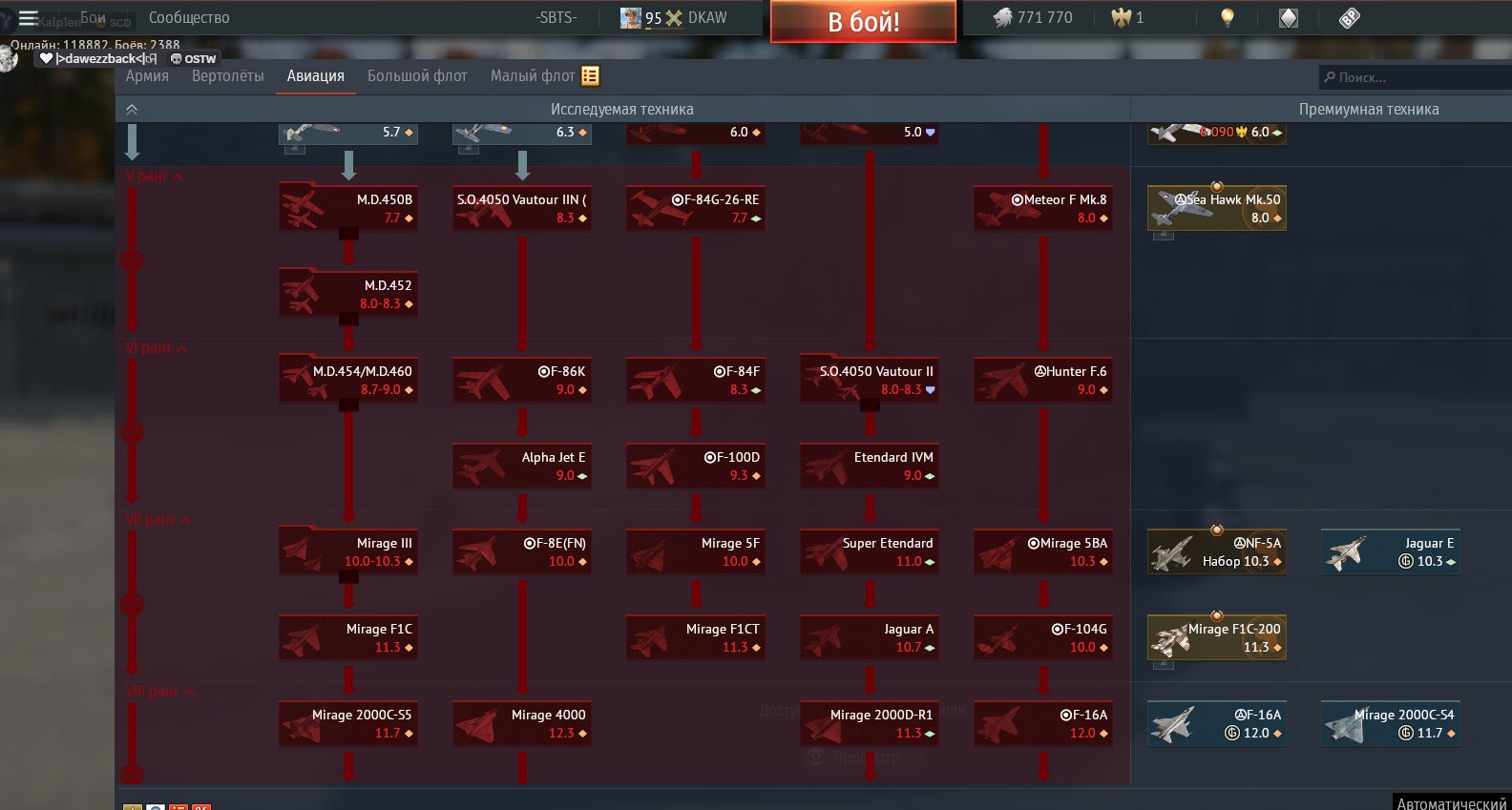
Task: Select the premium Mirage 2000C-S4 card
Action: coord(1391,723)
